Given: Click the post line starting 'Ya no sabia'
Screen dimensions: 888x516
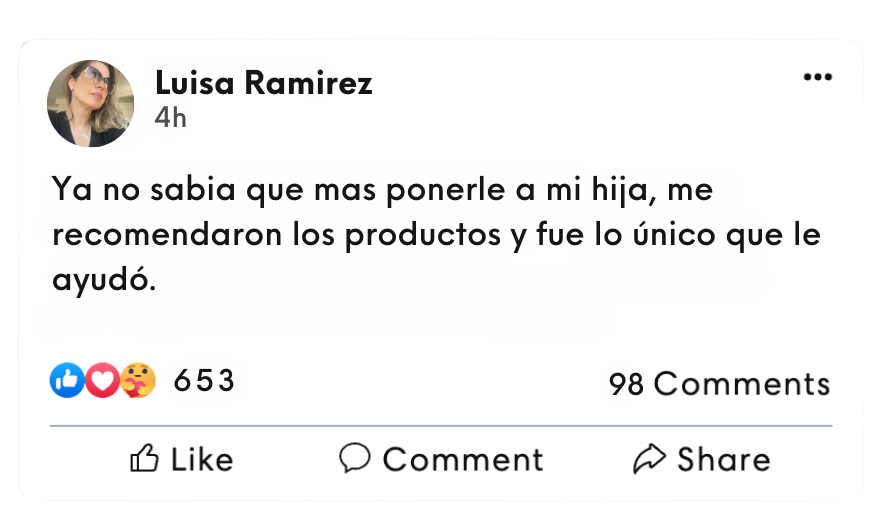Looking at the screenshot, I should coord(382,189).
